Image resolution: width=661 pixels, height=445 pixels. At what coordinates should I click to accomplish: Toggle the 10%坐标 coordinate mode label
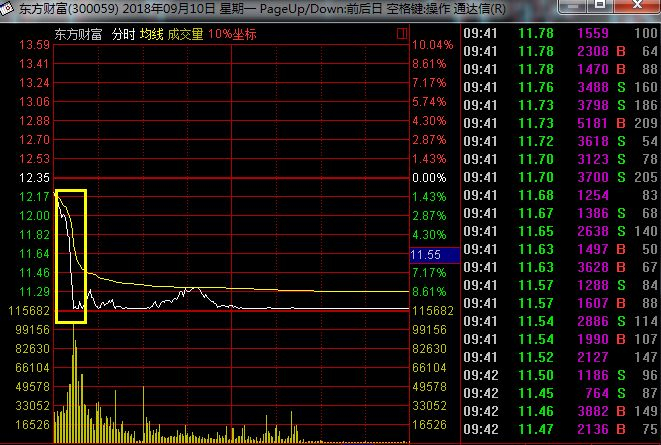tap(232, 34)
